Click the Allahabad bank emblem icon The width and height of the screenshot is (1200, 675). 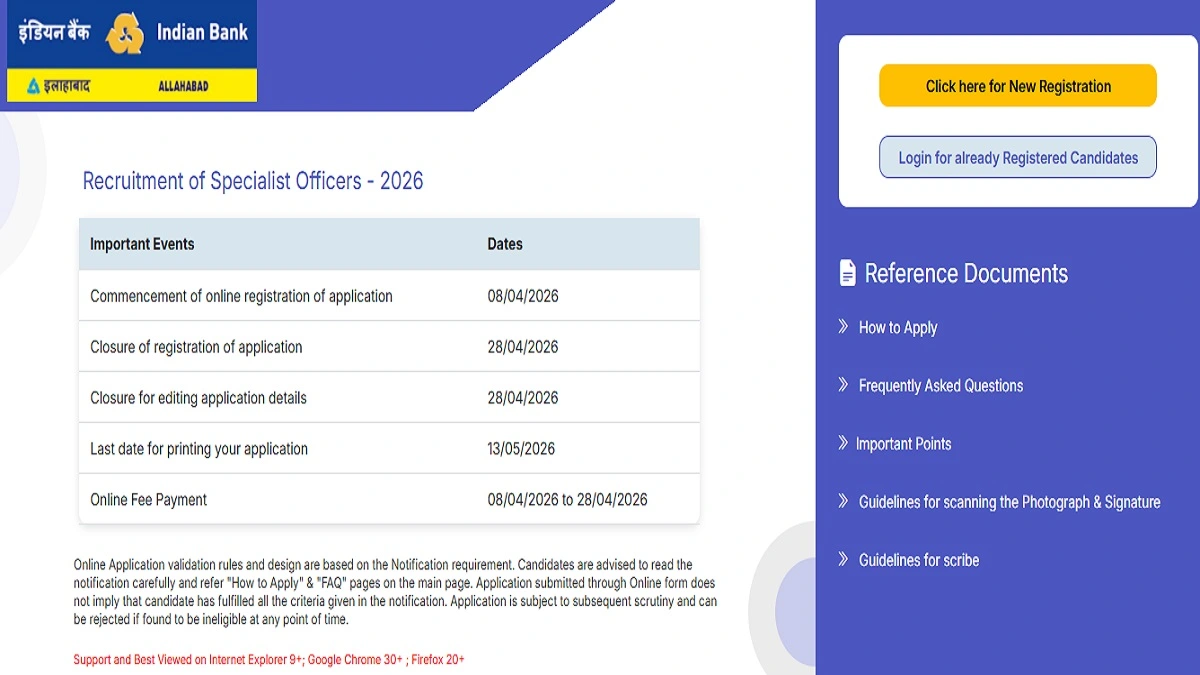coord(31,86)
